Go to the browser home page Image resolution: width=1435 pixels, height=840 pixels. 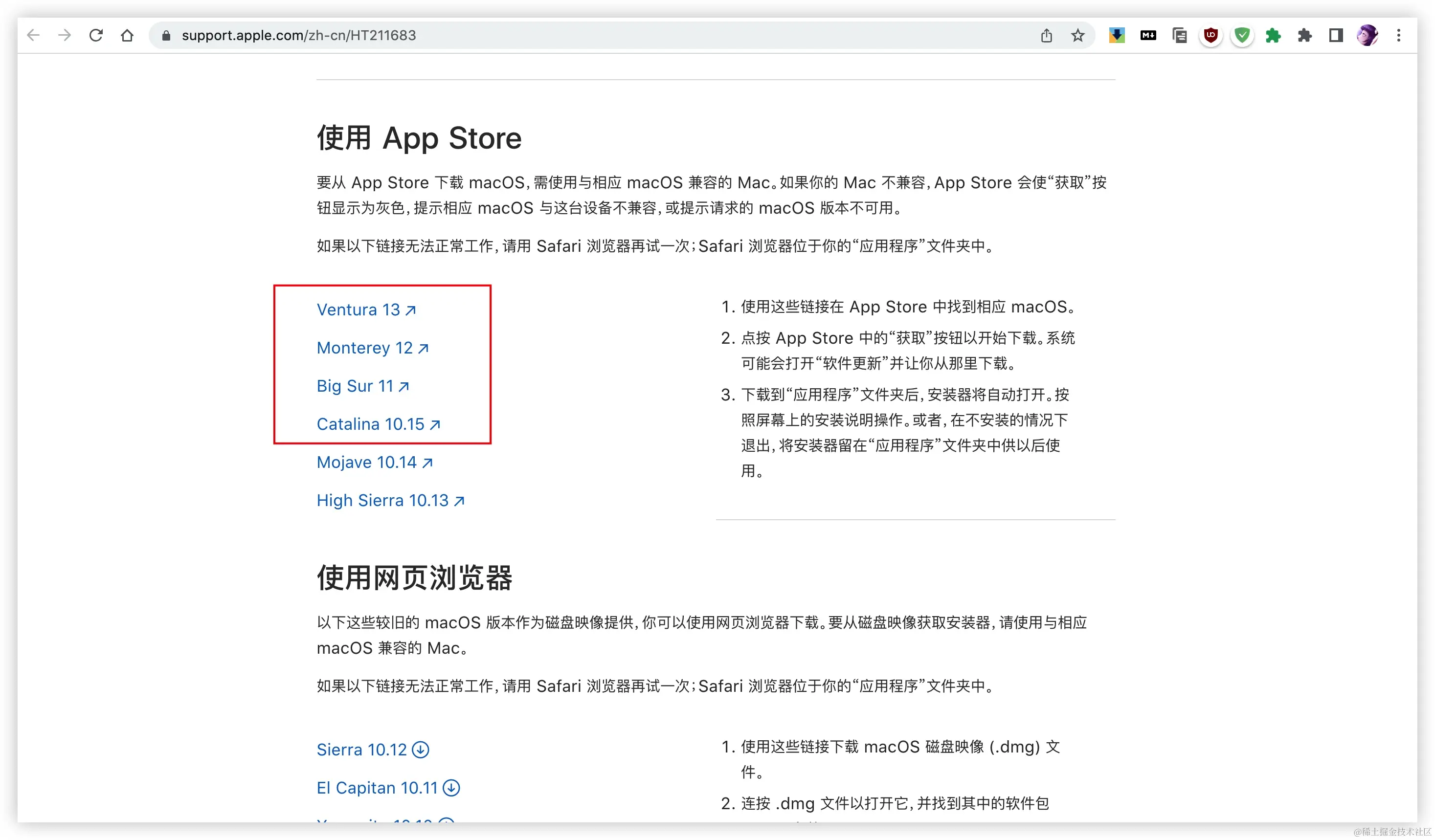pos(127,35)
